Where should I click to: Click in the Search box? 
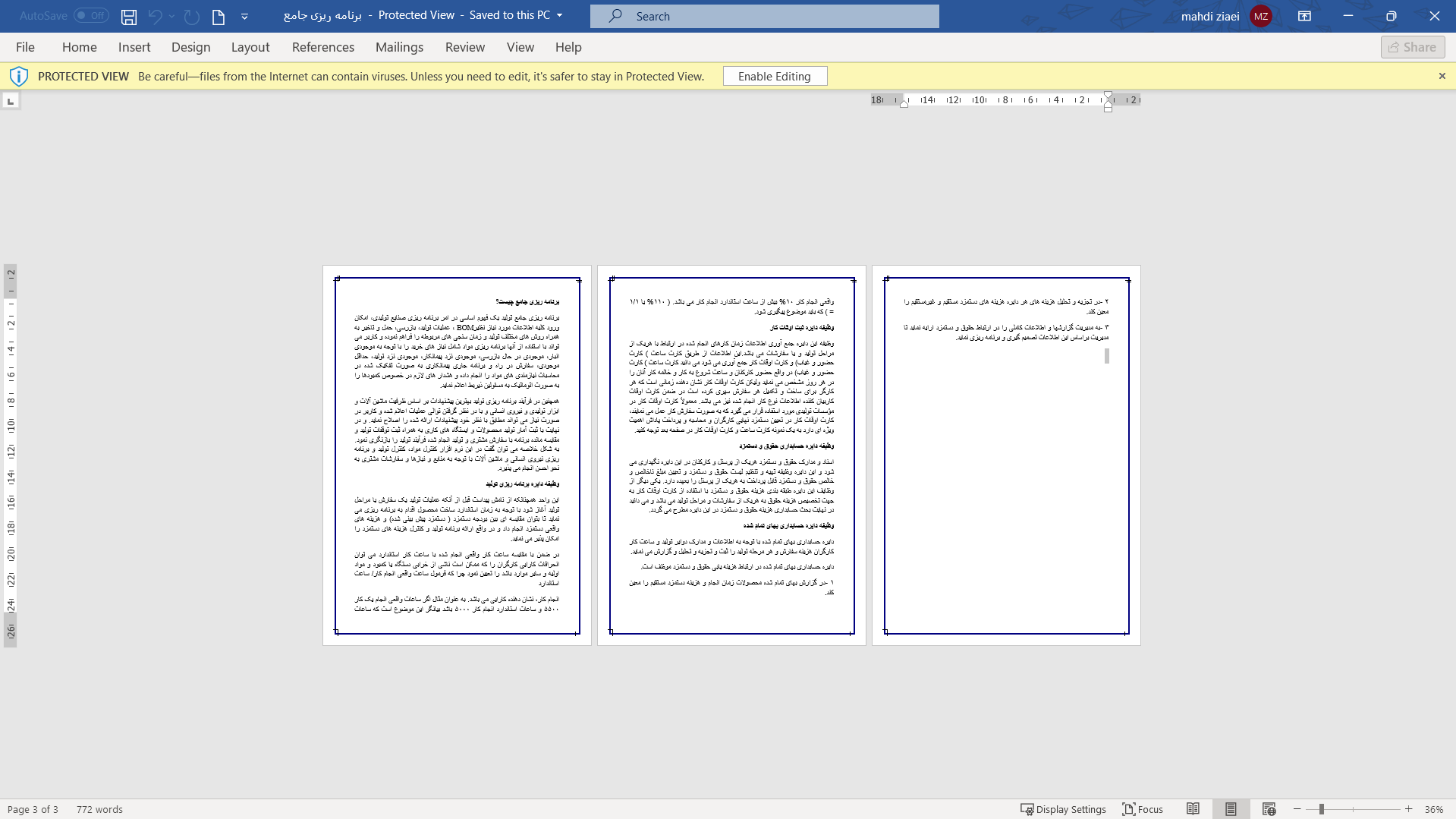pos(764,16)
